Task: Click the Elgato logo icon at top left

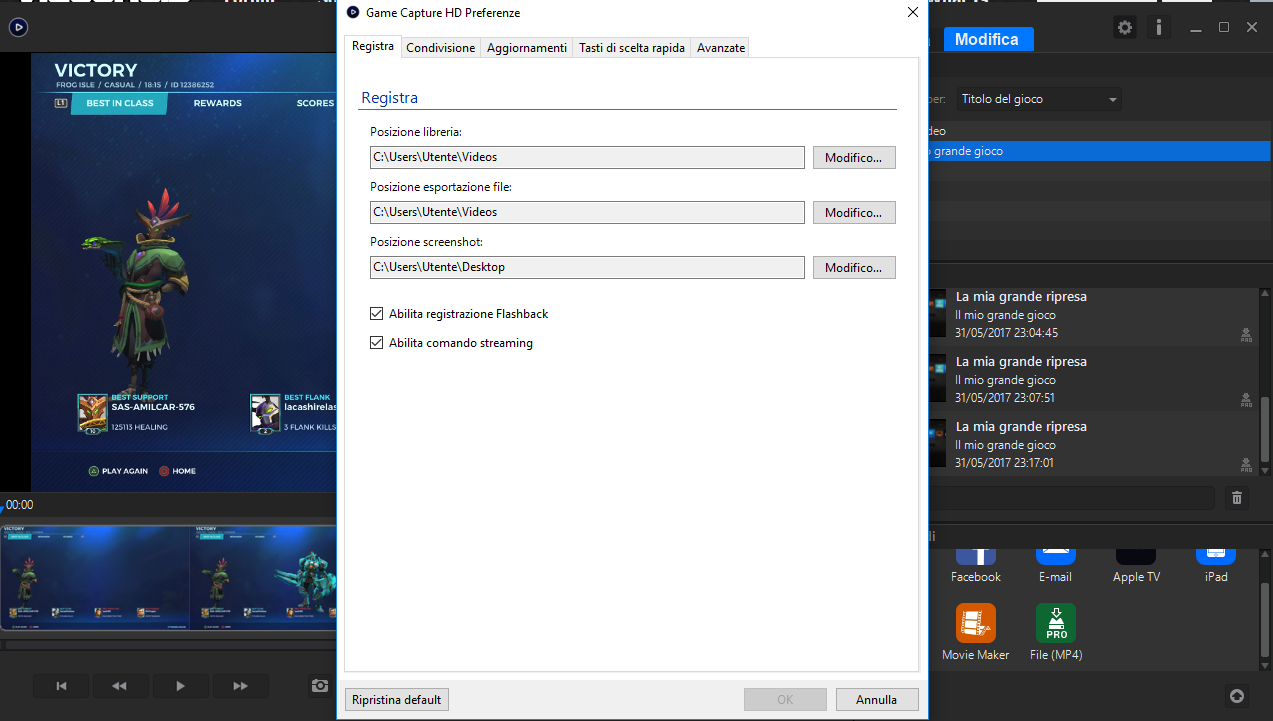Action: point(18,28)
